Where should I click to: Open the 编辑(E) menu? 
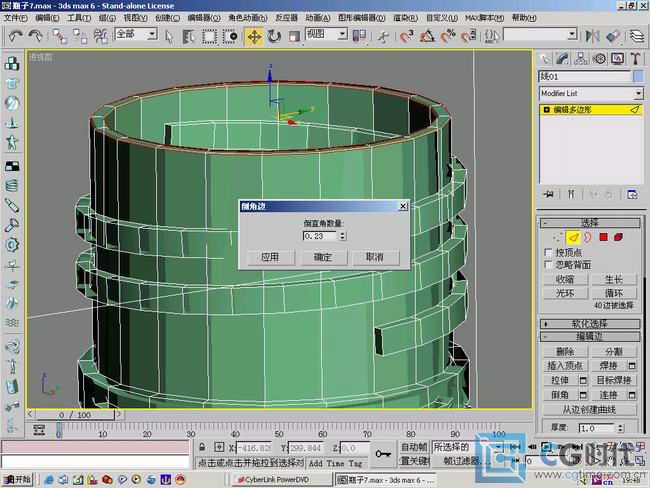tap(47, 18)
